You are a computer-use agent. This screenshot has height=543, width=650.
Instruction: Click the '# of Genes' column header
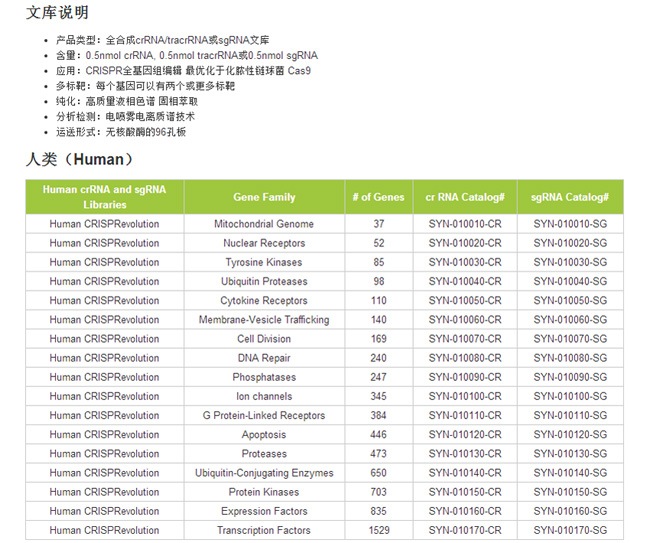tap(378, 197)
